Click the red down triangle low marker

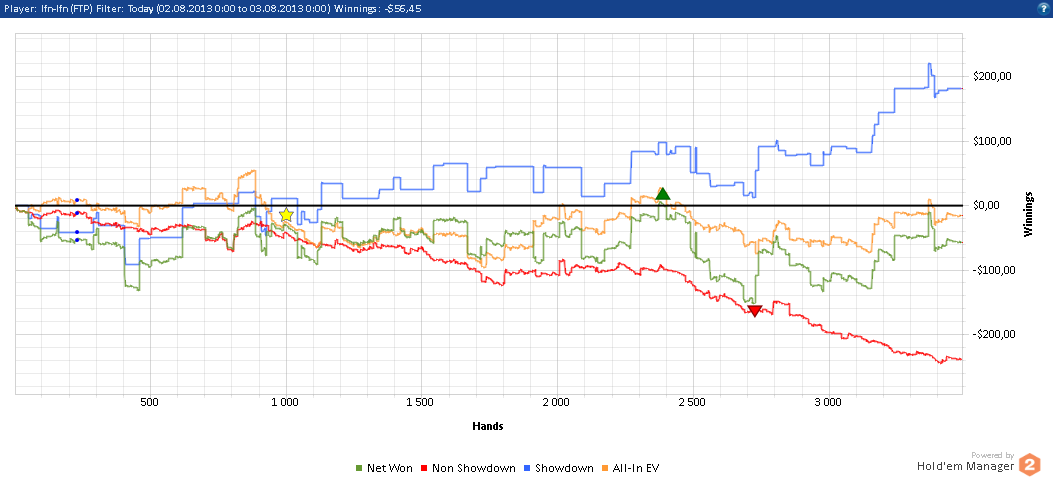(755, 311)
